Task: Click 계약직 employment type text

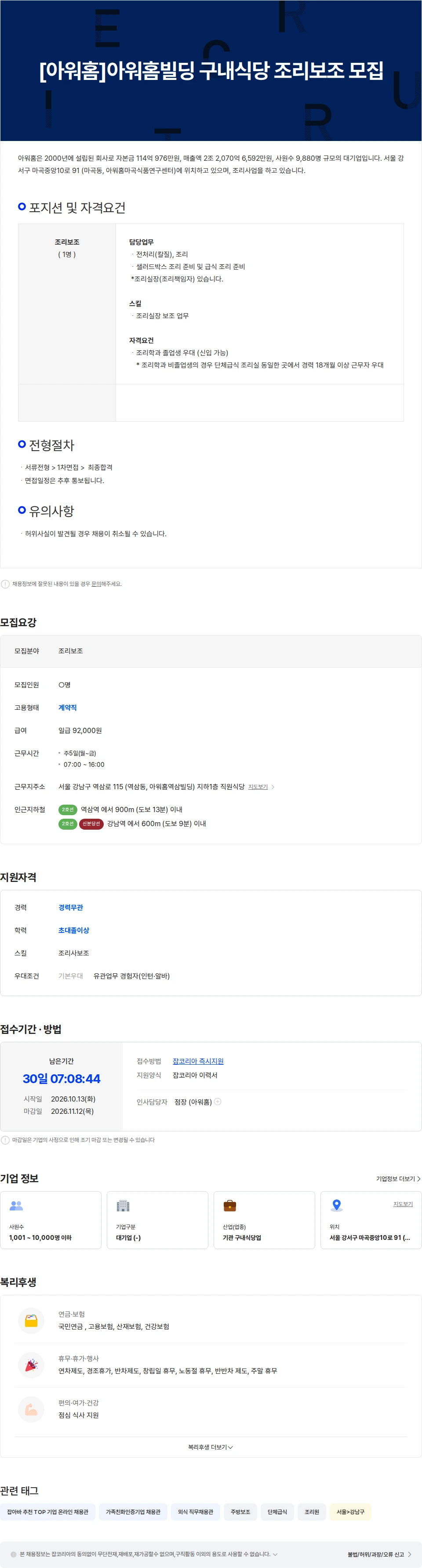Action: click(x=68, y=707)
